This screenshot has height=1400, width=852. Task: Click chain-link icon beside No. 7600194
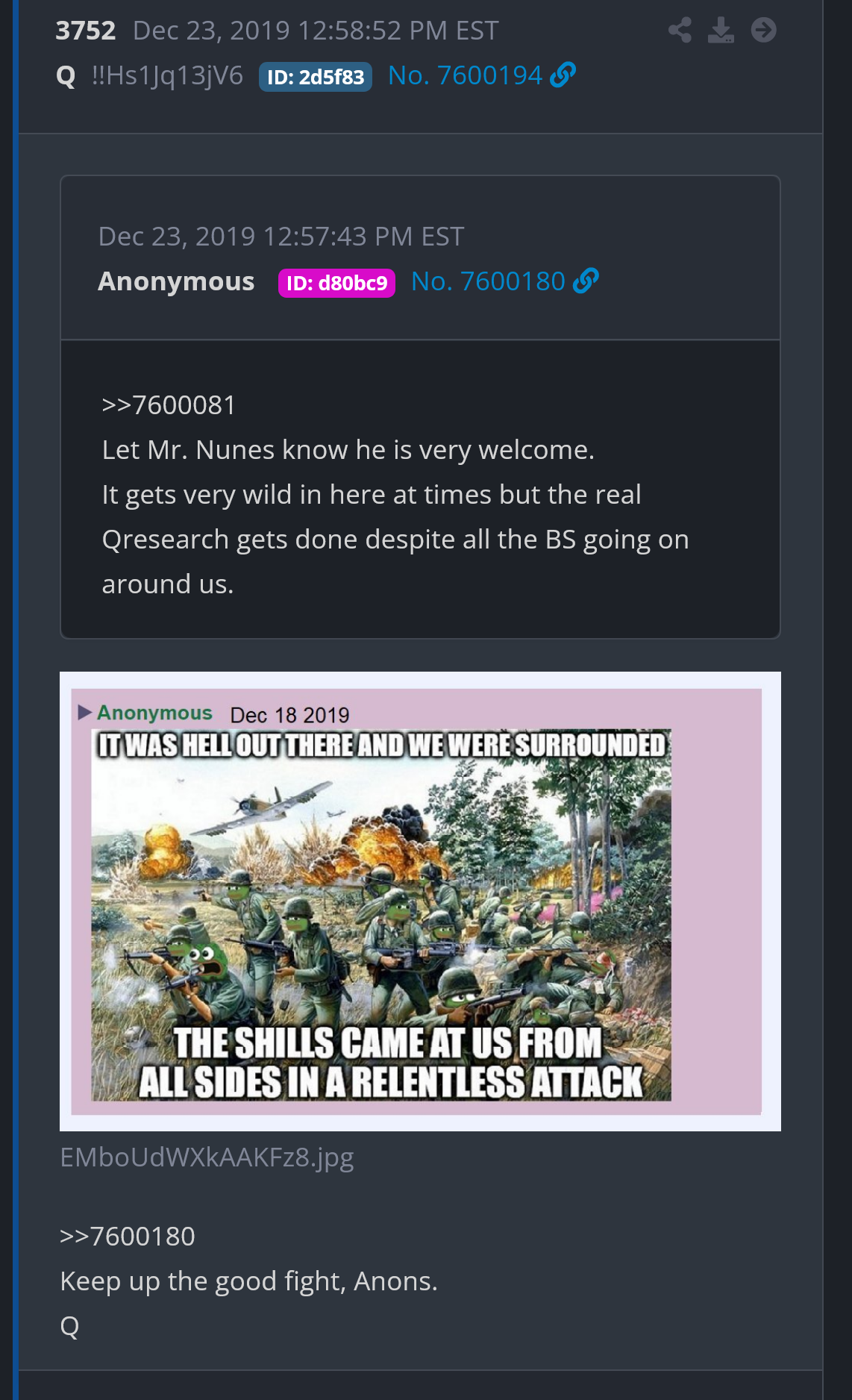click(x=563, y=75)
